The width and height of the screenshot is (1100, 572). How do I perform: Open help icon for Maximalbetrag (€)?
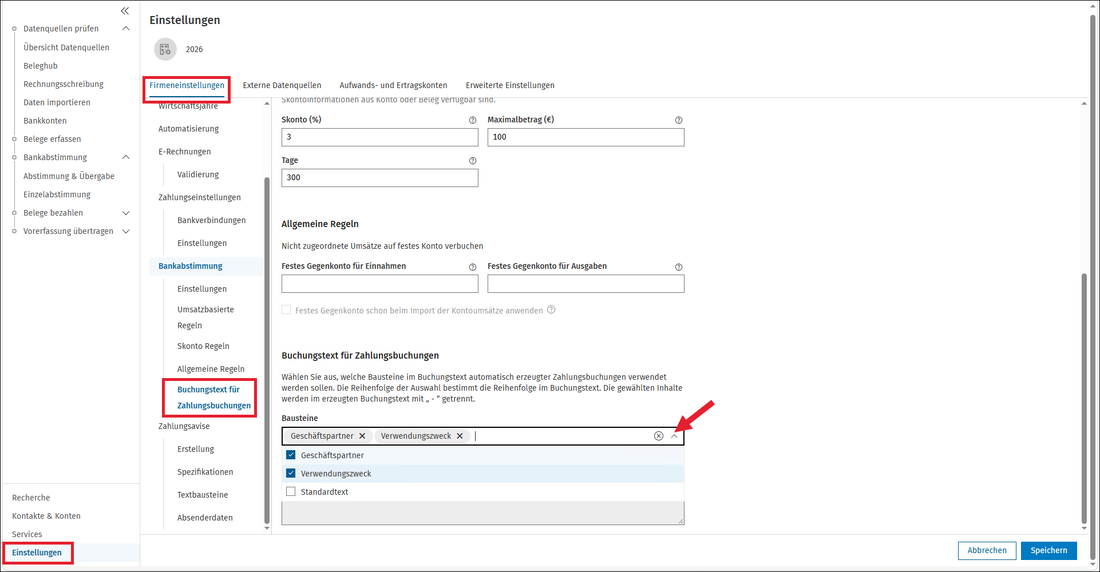pos(678,120)
